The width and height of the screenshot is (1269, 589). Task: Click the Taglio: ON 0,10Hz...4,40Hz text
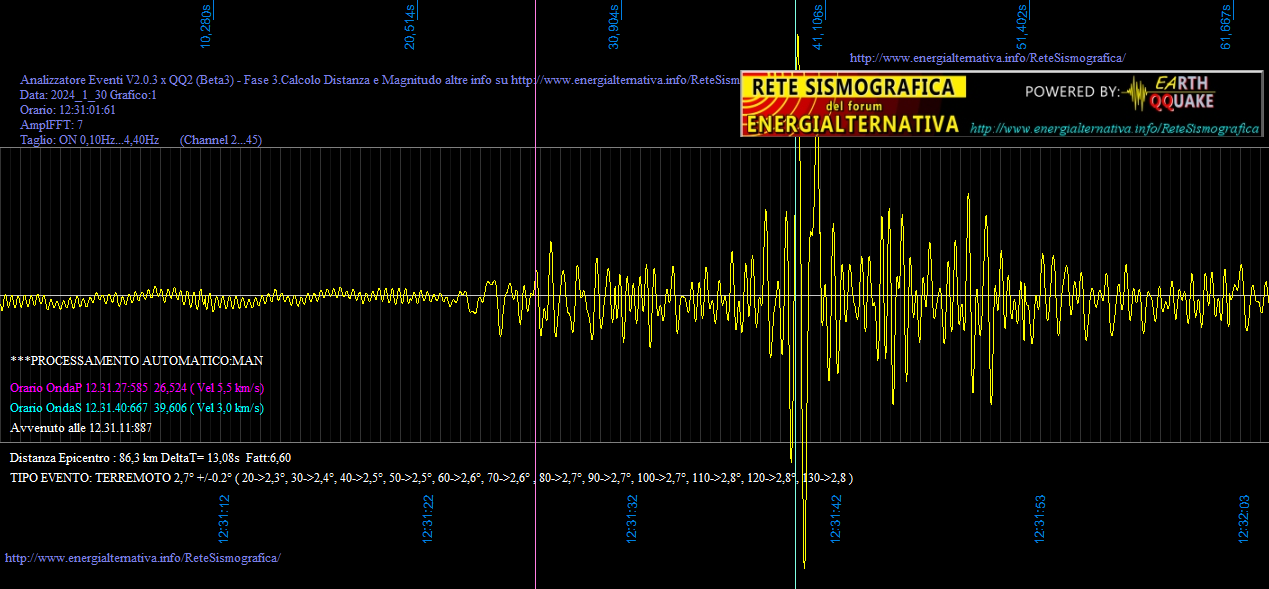(x=90, y=140)
